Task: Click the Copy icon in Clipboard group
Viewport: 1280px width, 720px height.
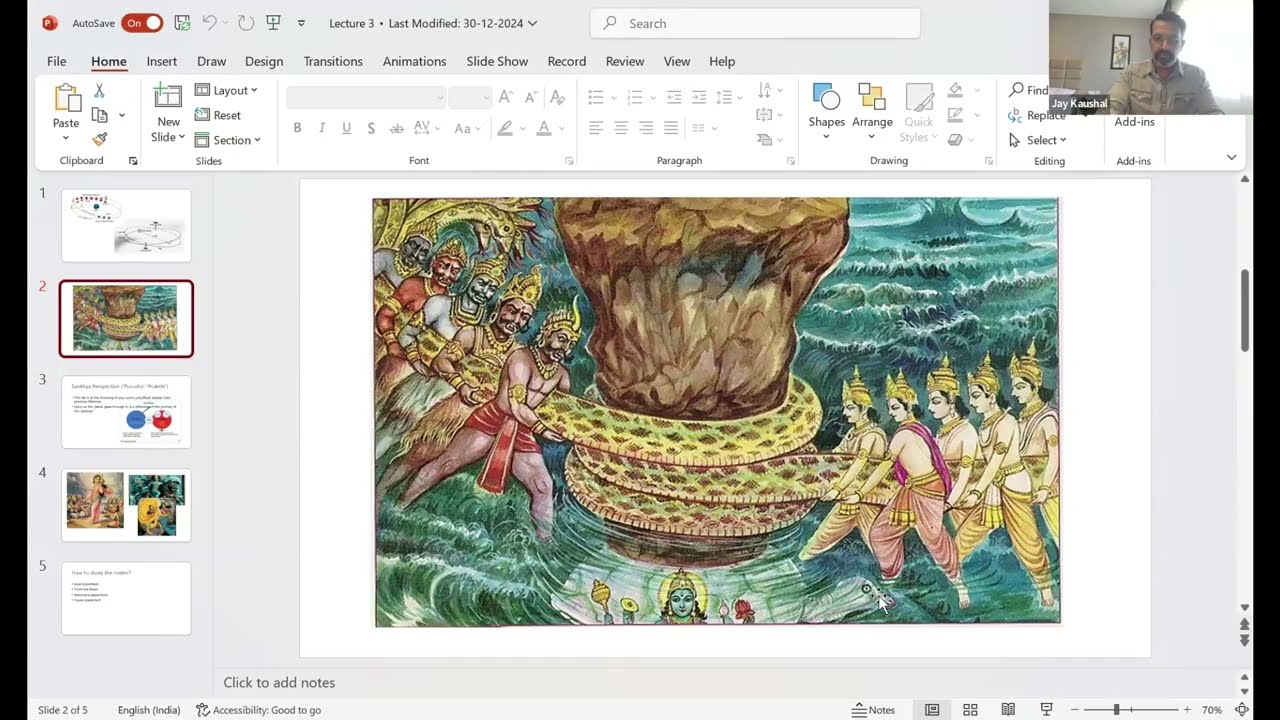Action: (x=99, y=115)
